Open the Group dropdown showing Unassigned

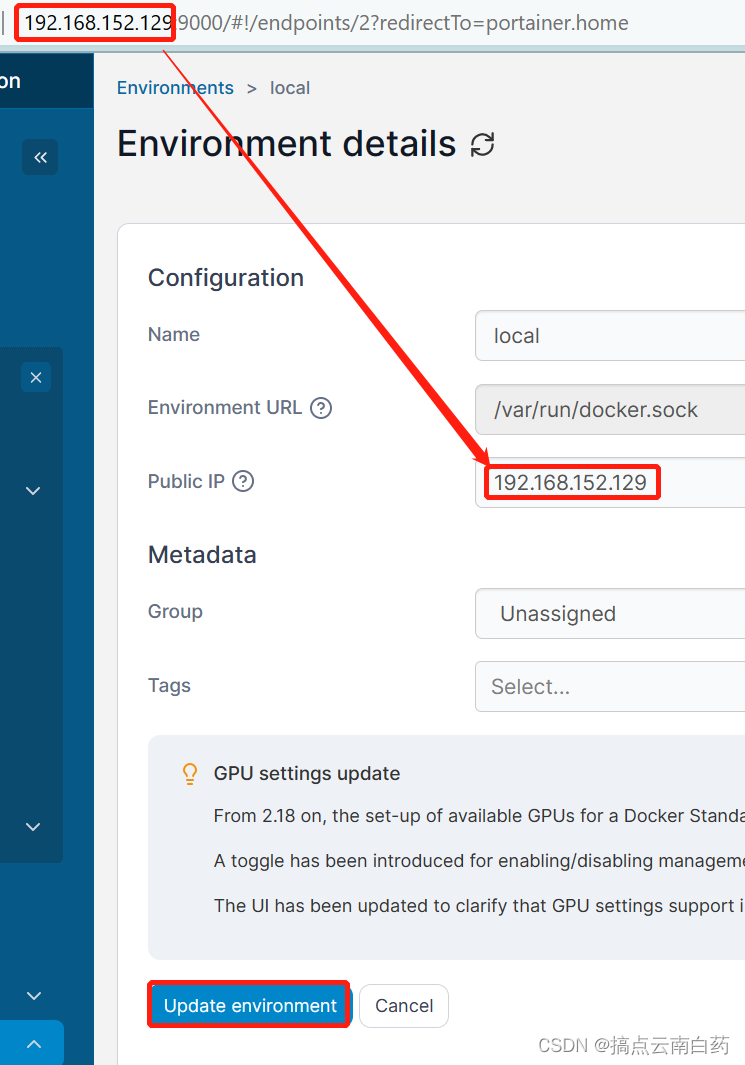(x=610, y=613)
